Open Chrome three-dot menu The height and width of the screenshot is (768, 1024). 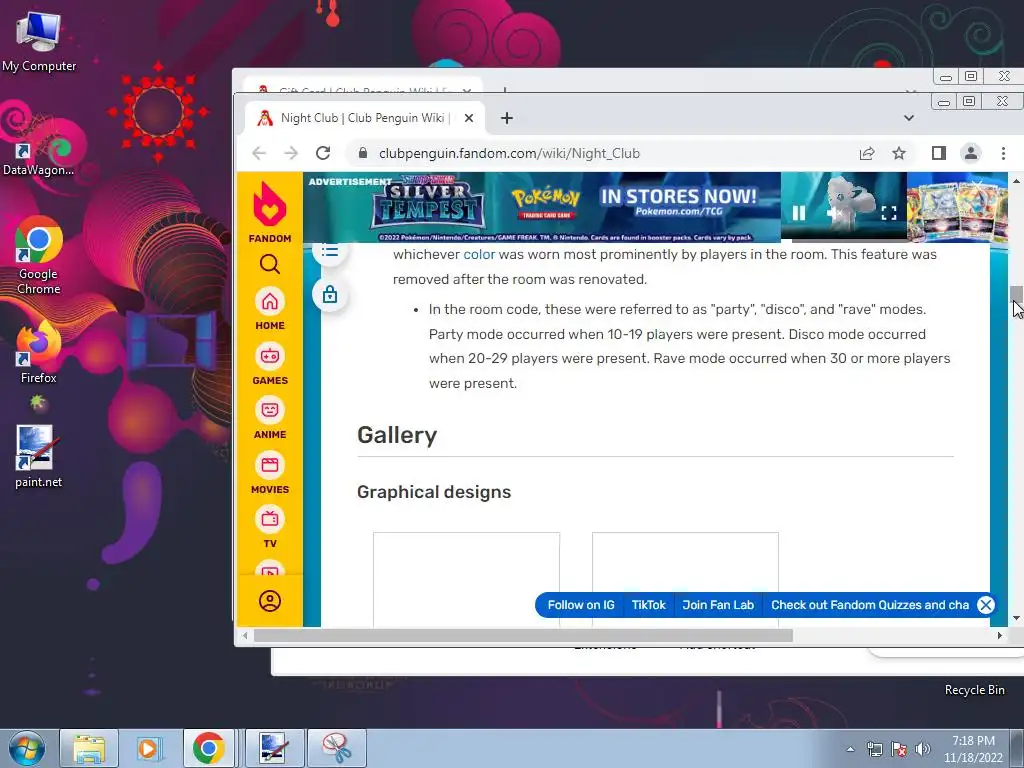1003,153
